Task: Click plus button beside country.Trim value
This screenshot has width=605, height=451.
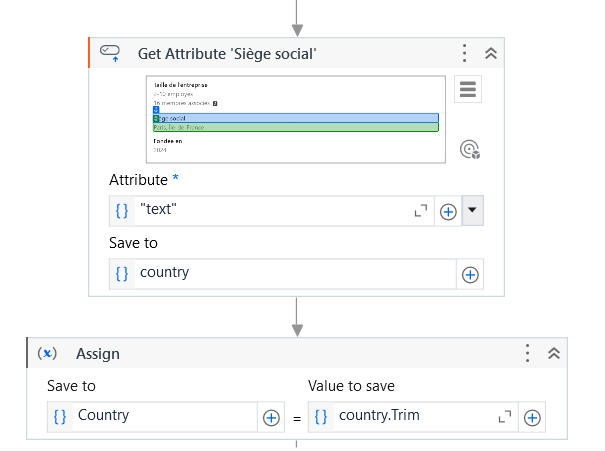Action: [x=533, y=417]
